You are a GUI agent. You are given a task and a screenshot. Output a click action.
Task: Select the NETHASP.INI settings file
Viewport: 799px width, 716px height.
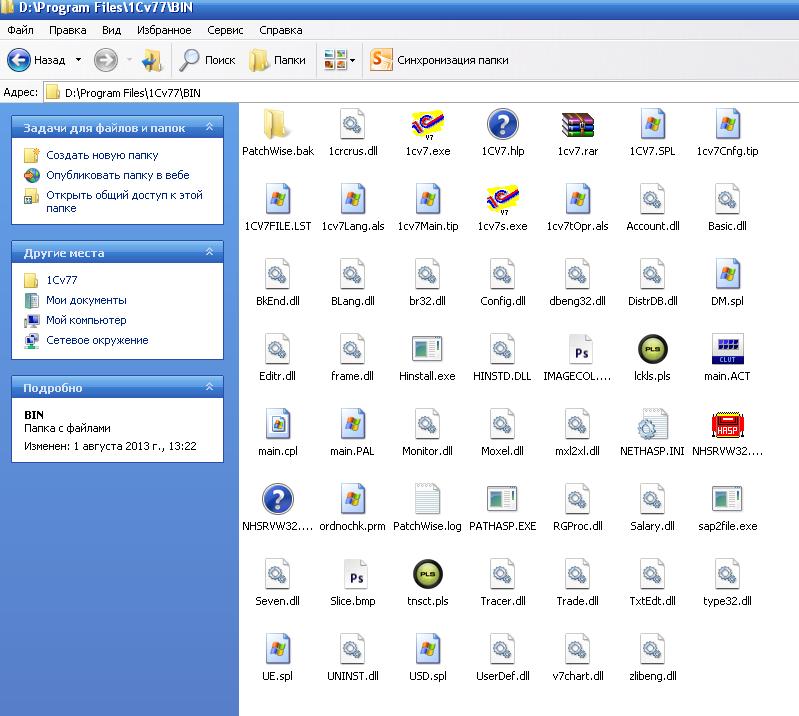click(652, 425)
